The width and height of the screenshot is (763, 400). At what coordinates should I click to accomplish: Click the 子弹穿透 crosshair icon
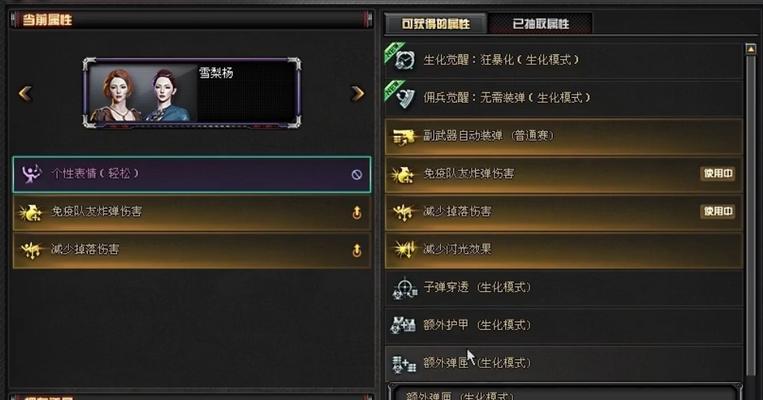pyautogui.click(x=405, y=288)
